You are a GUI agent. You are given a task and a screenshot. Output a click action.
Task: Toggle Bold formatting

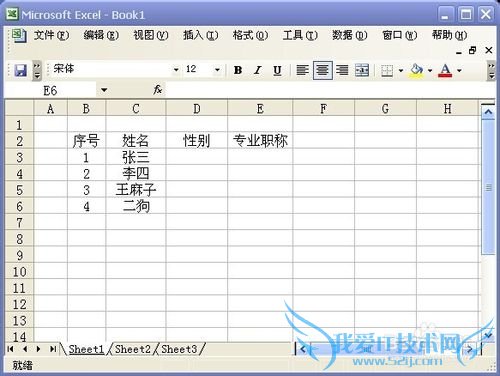[x=238, y=70]
